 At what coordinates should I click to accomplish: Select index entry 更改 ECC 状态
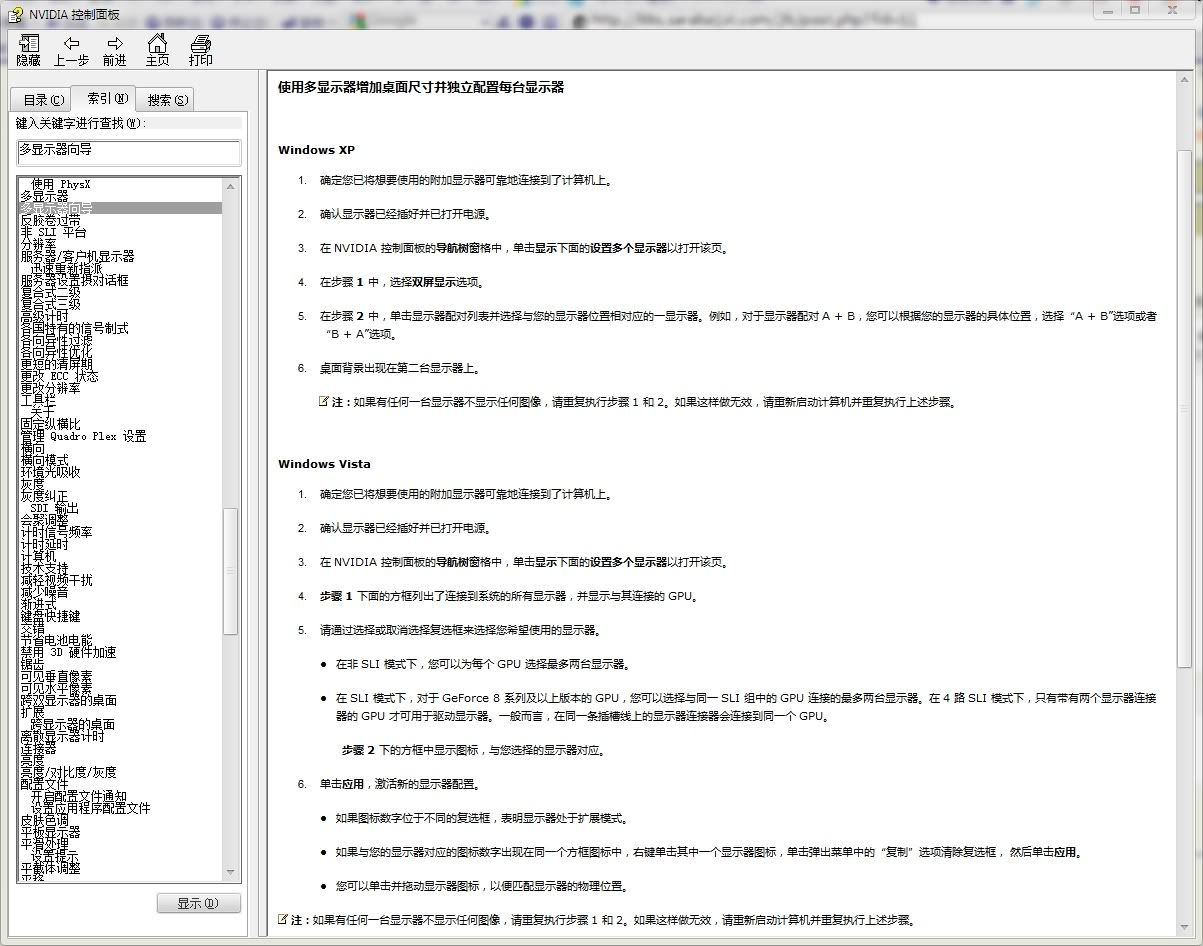[x=59, y=377]
